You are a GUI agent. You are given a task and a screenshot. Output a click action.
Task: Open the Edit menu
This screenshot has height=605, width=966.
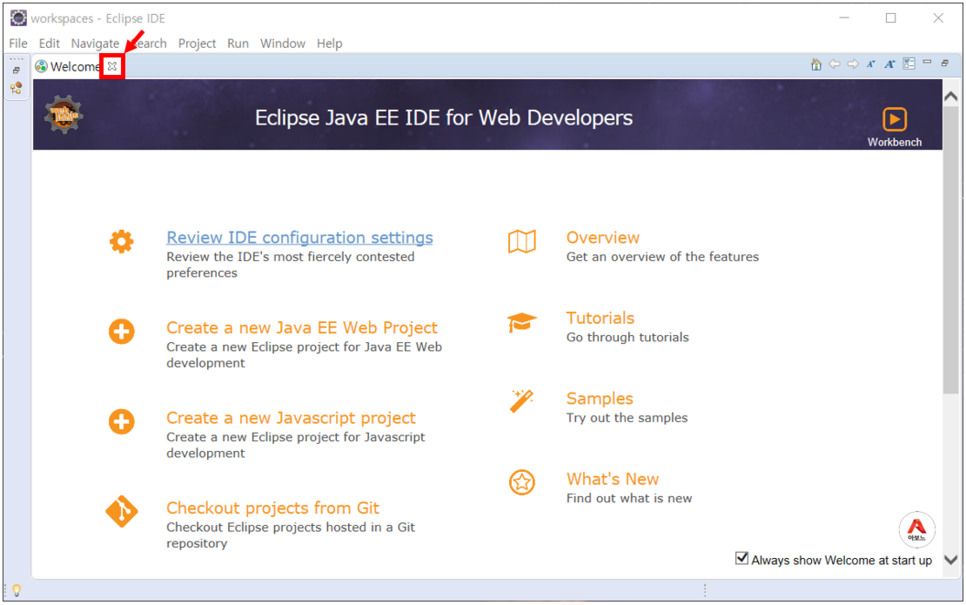tap(49, 44)
